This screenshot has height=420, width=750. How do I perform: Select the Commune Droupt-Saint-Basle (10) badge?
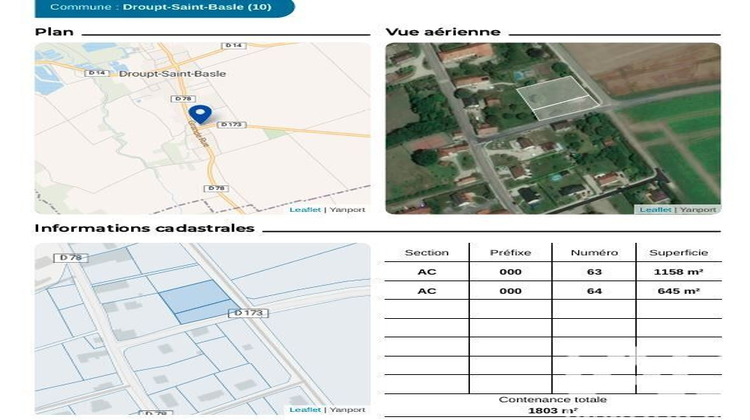(x=165, y=8)
